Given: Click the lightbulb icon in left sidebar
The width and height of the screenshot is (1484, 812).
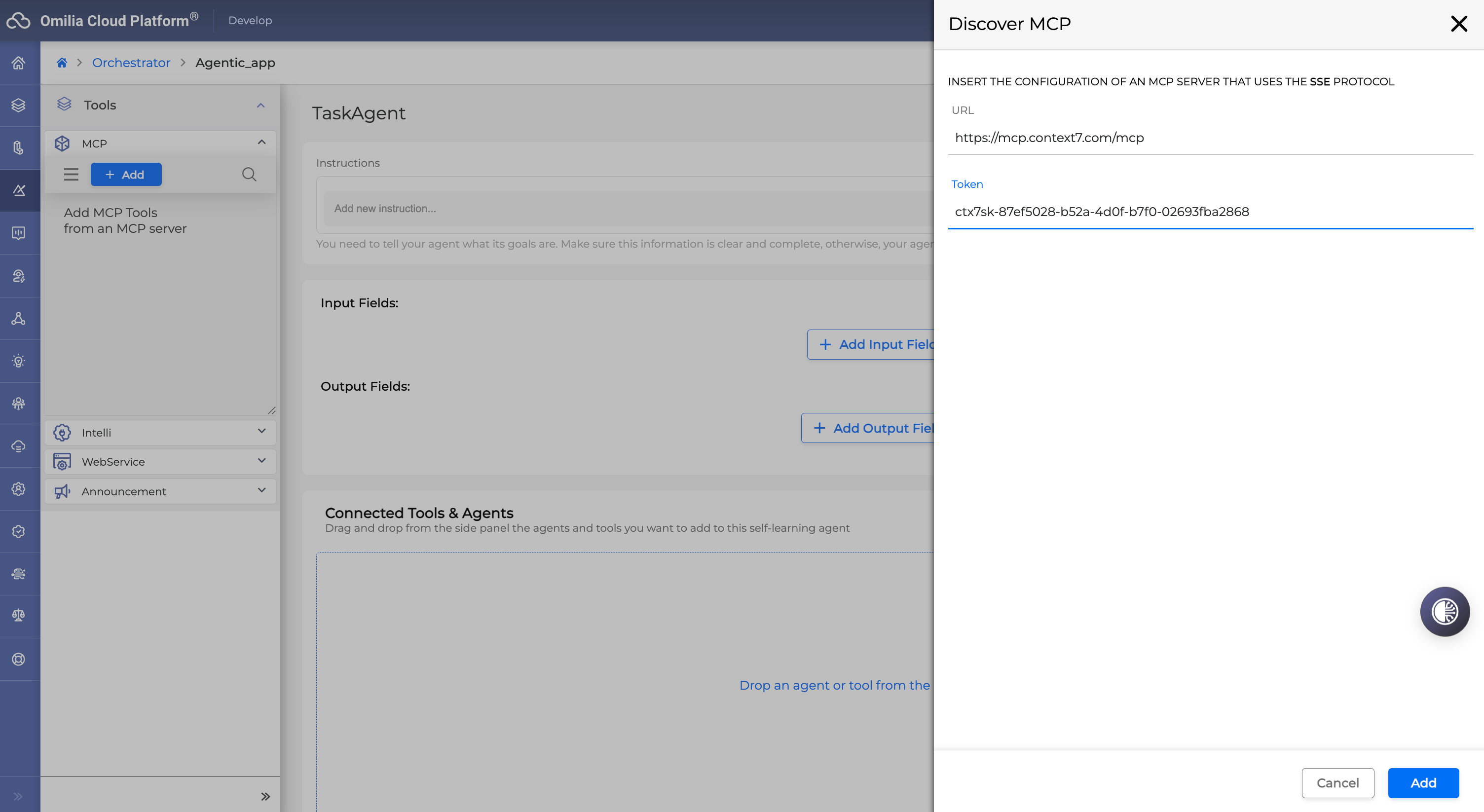Looking at the screenshot, I should click(18, 361).
